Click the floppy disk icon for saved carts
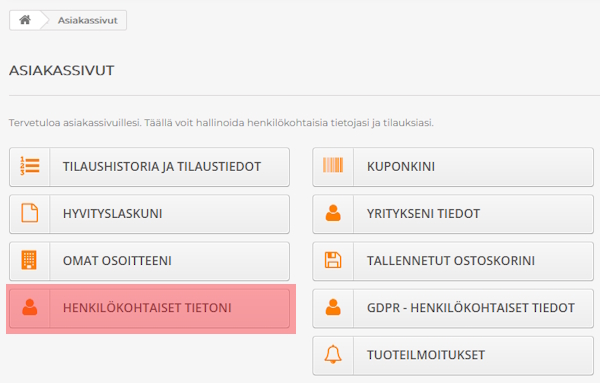600x383 pixels. coord(333,260)
